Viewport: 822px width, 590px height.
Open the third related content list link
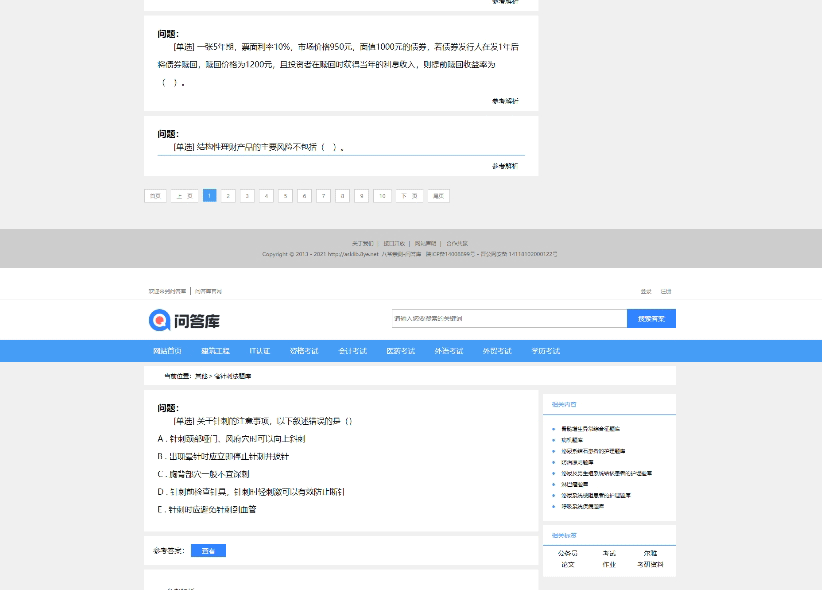(x=593, y=451)
